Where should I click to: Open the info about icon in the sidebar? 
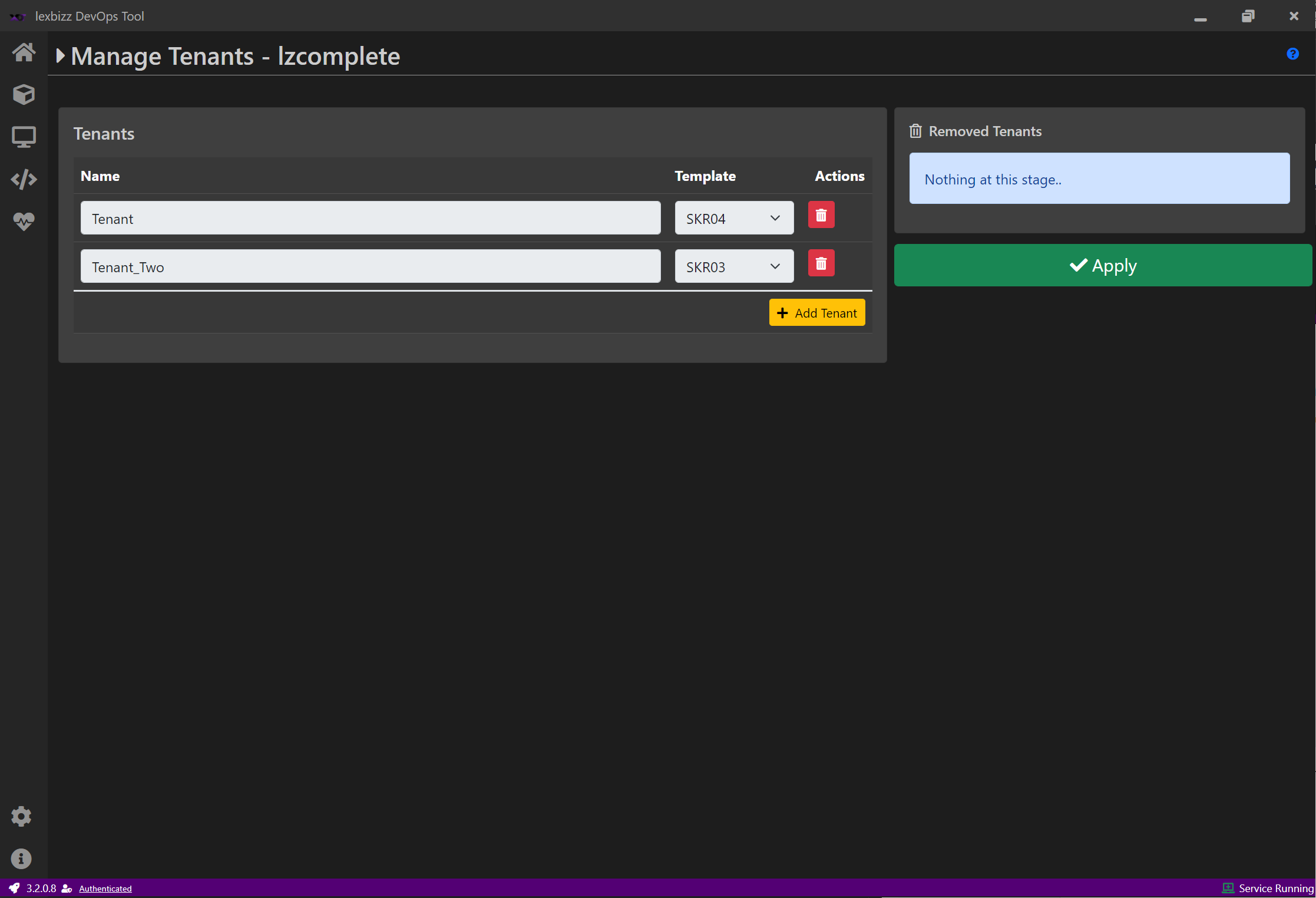21,859
